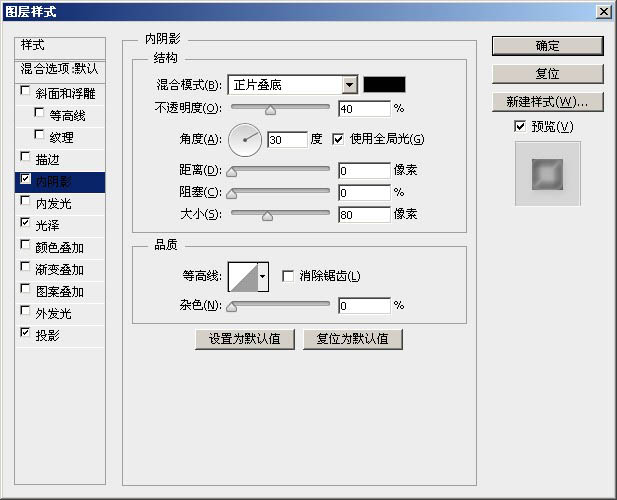Click the 设置为默认值 button

pyautogui.click(x=245, y=339)
